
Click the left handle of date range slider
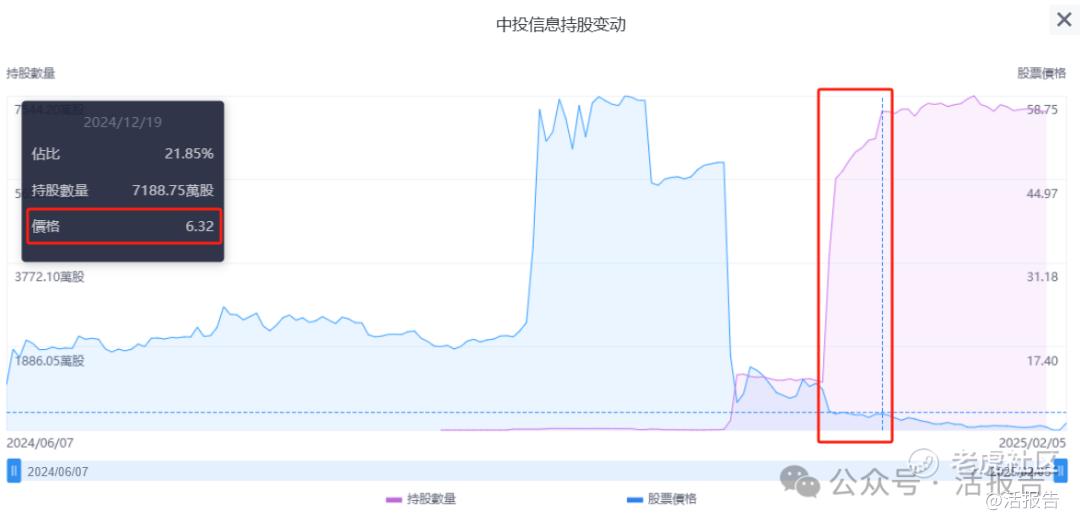pyautogui.click(x=13, y=470)
